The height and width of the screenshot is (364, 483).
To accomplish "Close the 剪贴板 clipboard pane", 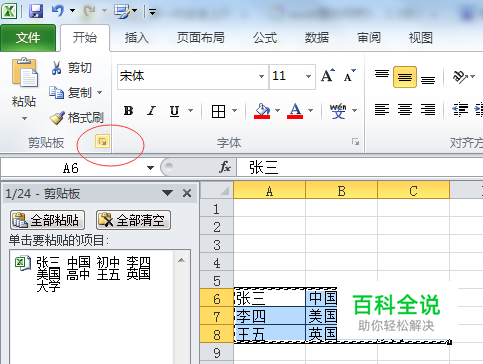I will tap(187, 193).
